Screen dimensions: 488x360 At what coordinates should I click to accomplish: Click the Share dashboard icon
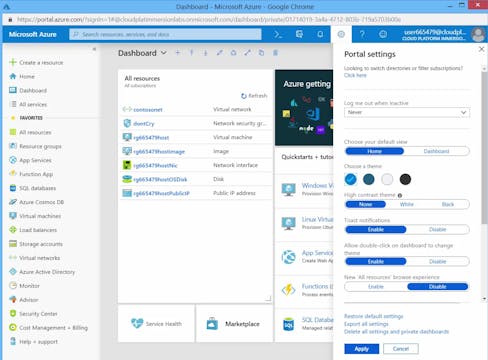233,53
